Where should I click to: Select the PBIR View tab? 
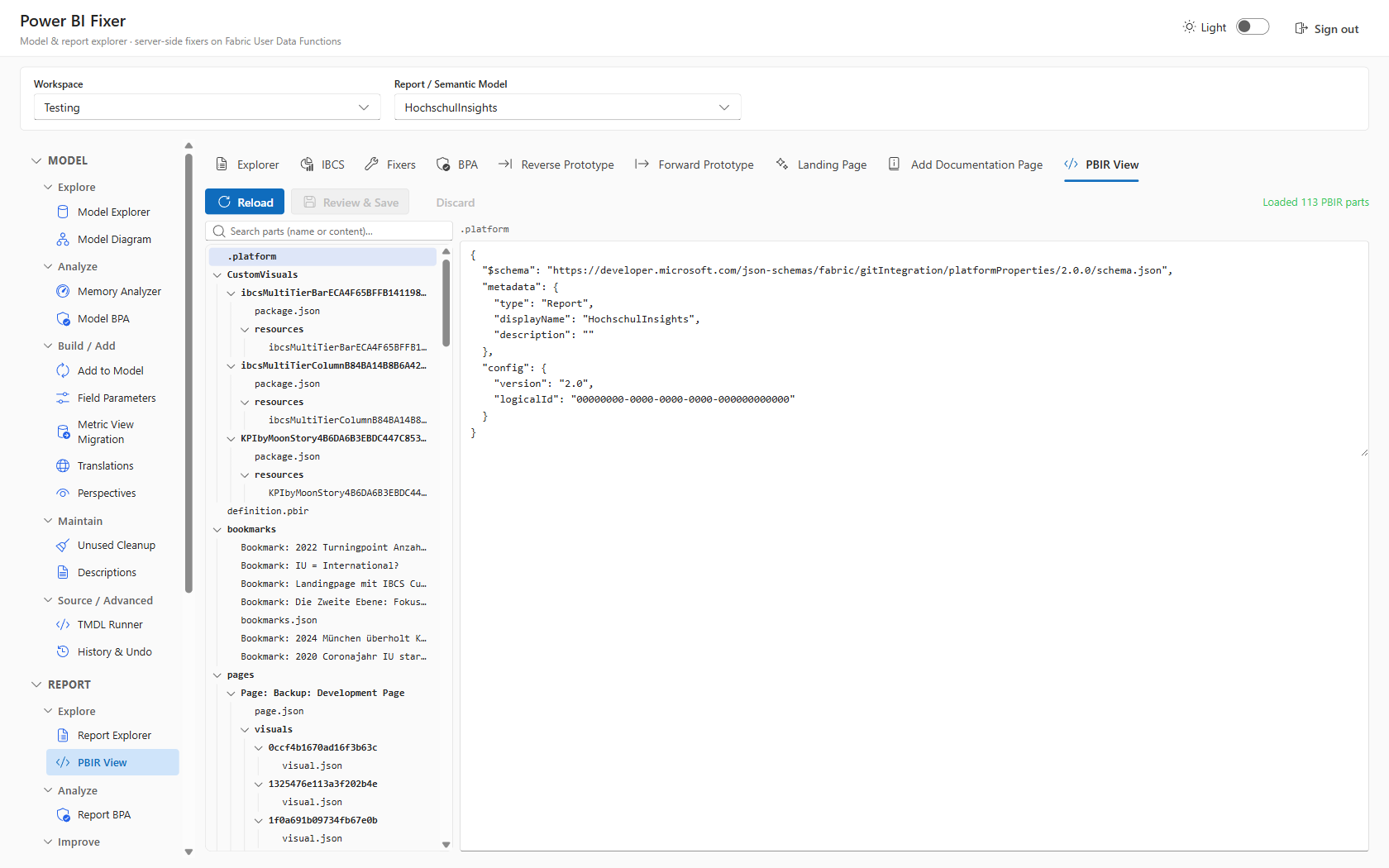tap(1101, 165)
